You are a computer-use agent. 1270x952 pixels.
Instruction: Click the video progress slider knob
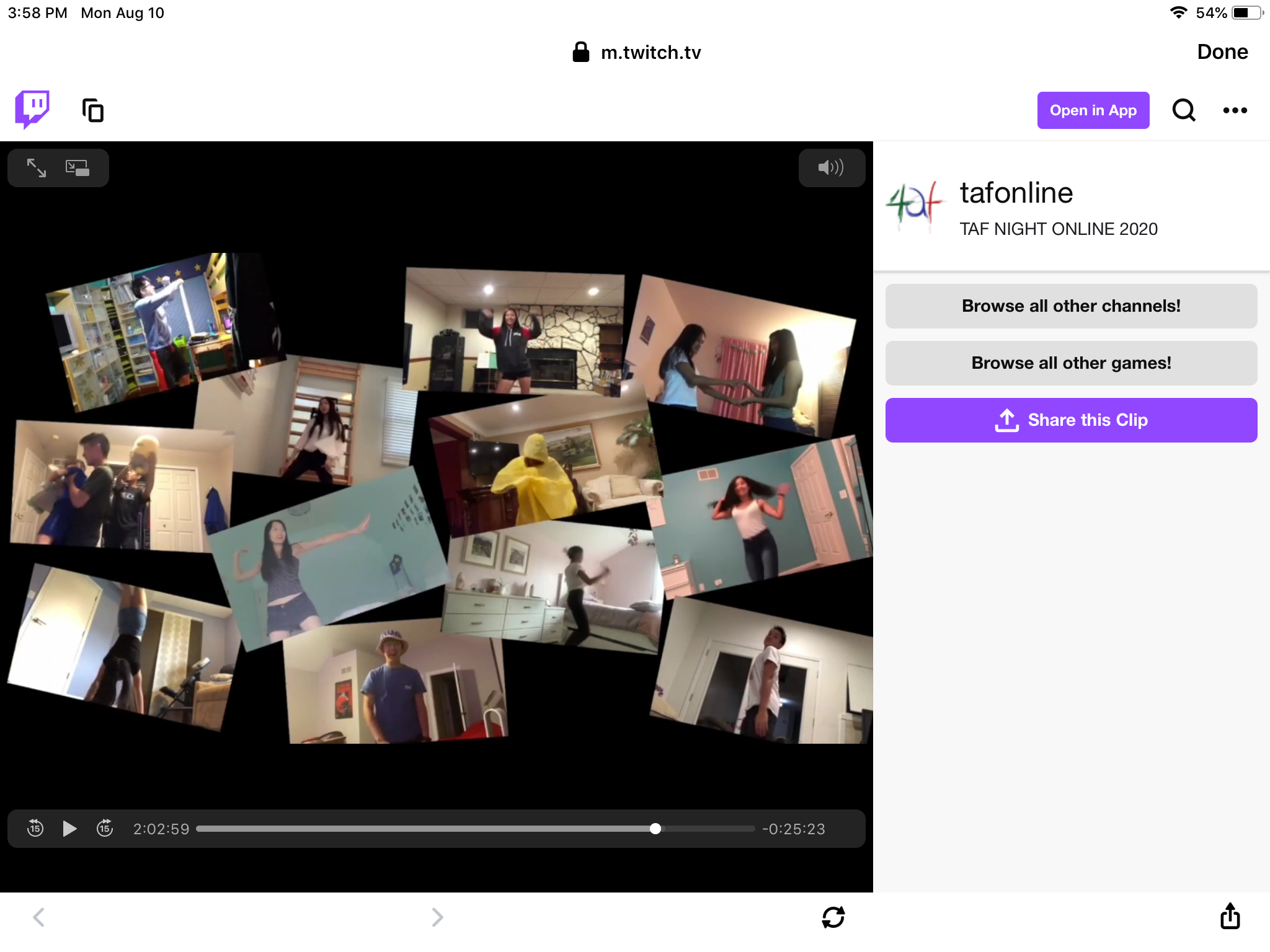(x=655, y=829)
